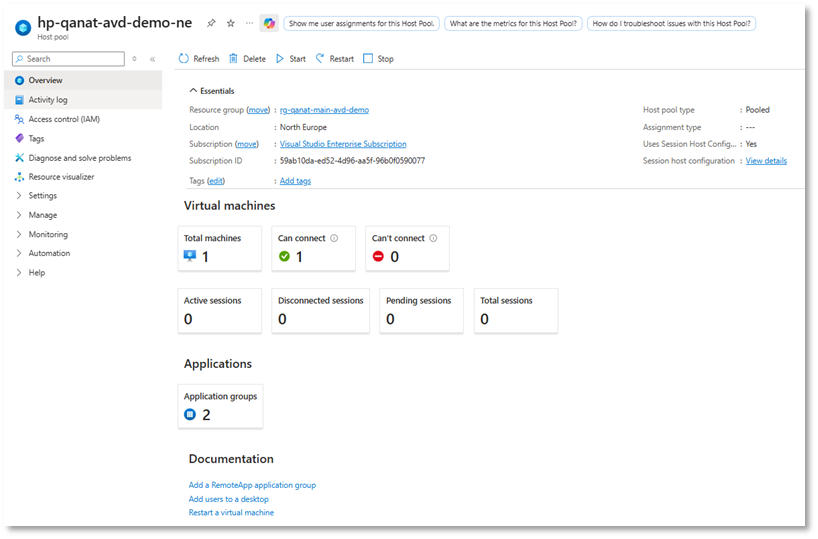Image resolution: width=818 pixels, height=539 pixels.
Task: Click 'move' link beside Subscription
Action: [x=247, y=144]
